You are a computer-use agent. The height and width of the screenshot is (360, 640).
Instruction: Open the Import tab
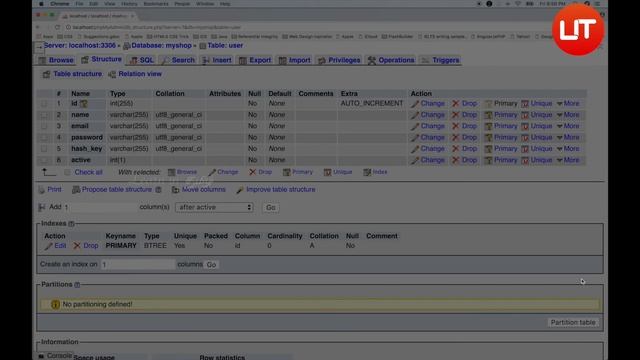[294, 60]
